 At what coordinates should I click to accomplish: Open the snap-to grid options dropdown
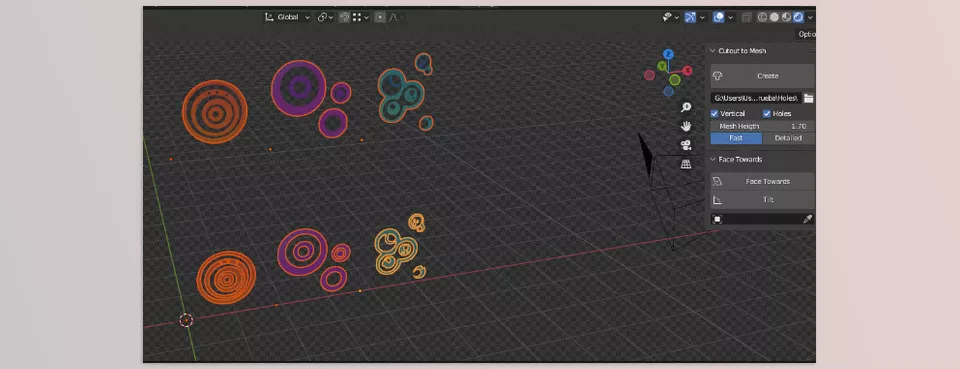(x=360, y=17)
